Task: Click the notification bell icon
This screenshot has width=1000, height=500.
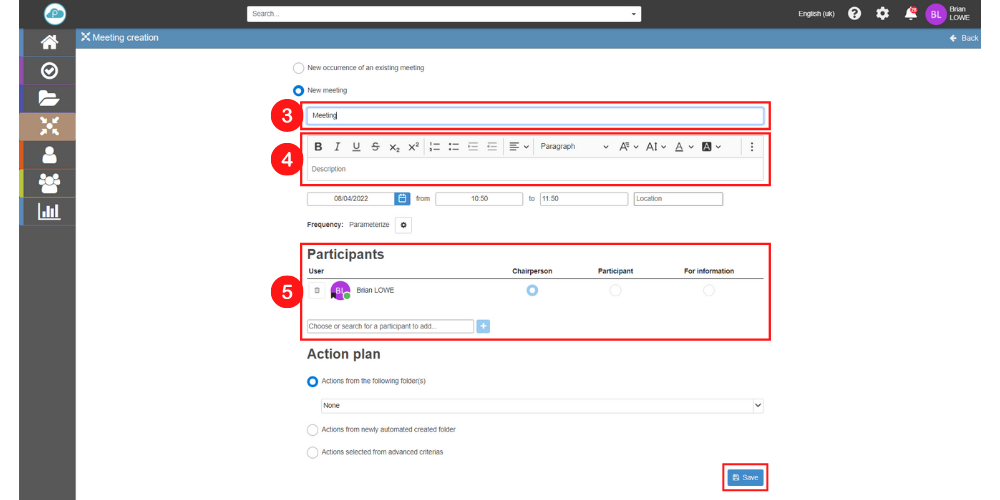Action: click(910, 13)
